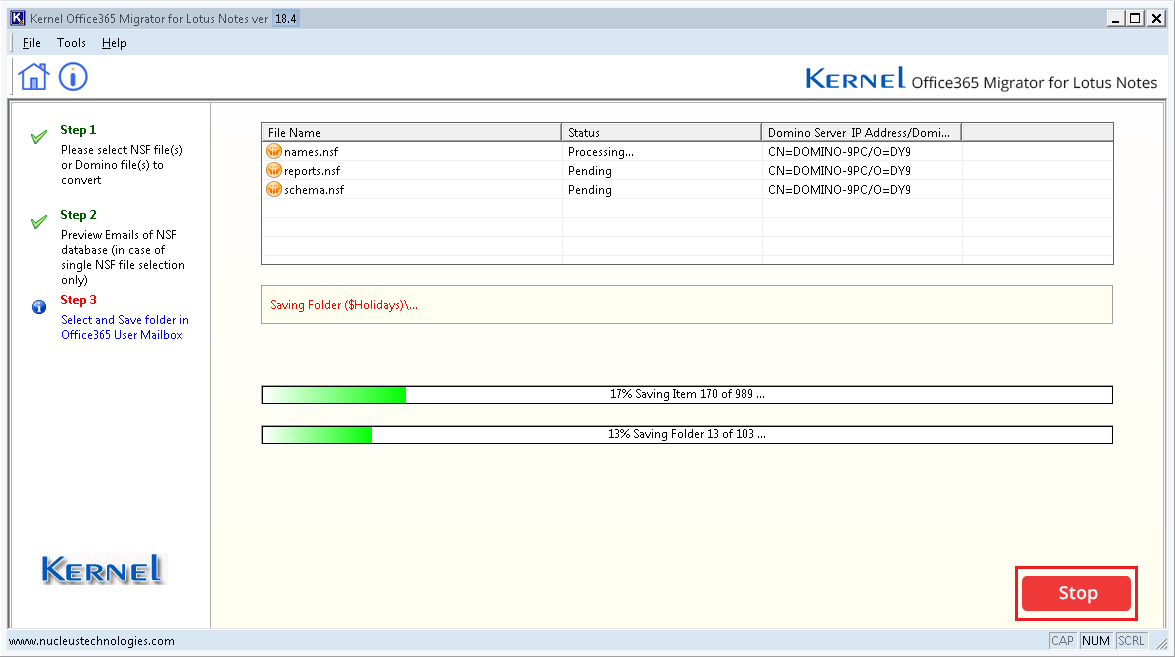
Task: Click the reports.nsf file name
Action: 312,171
